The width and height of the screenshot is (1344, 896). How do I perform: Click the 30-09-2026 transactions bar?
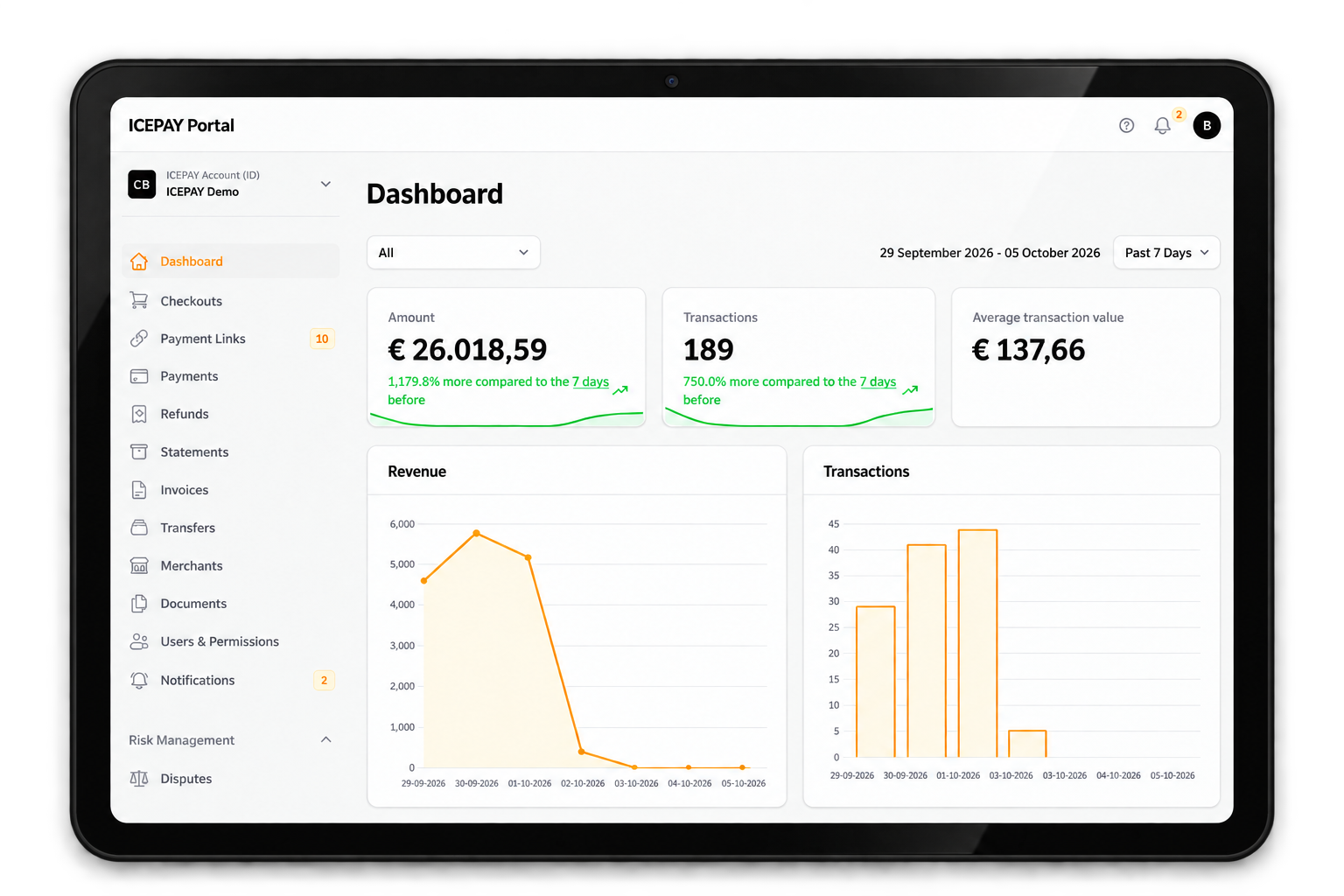[x=927, y=651]
